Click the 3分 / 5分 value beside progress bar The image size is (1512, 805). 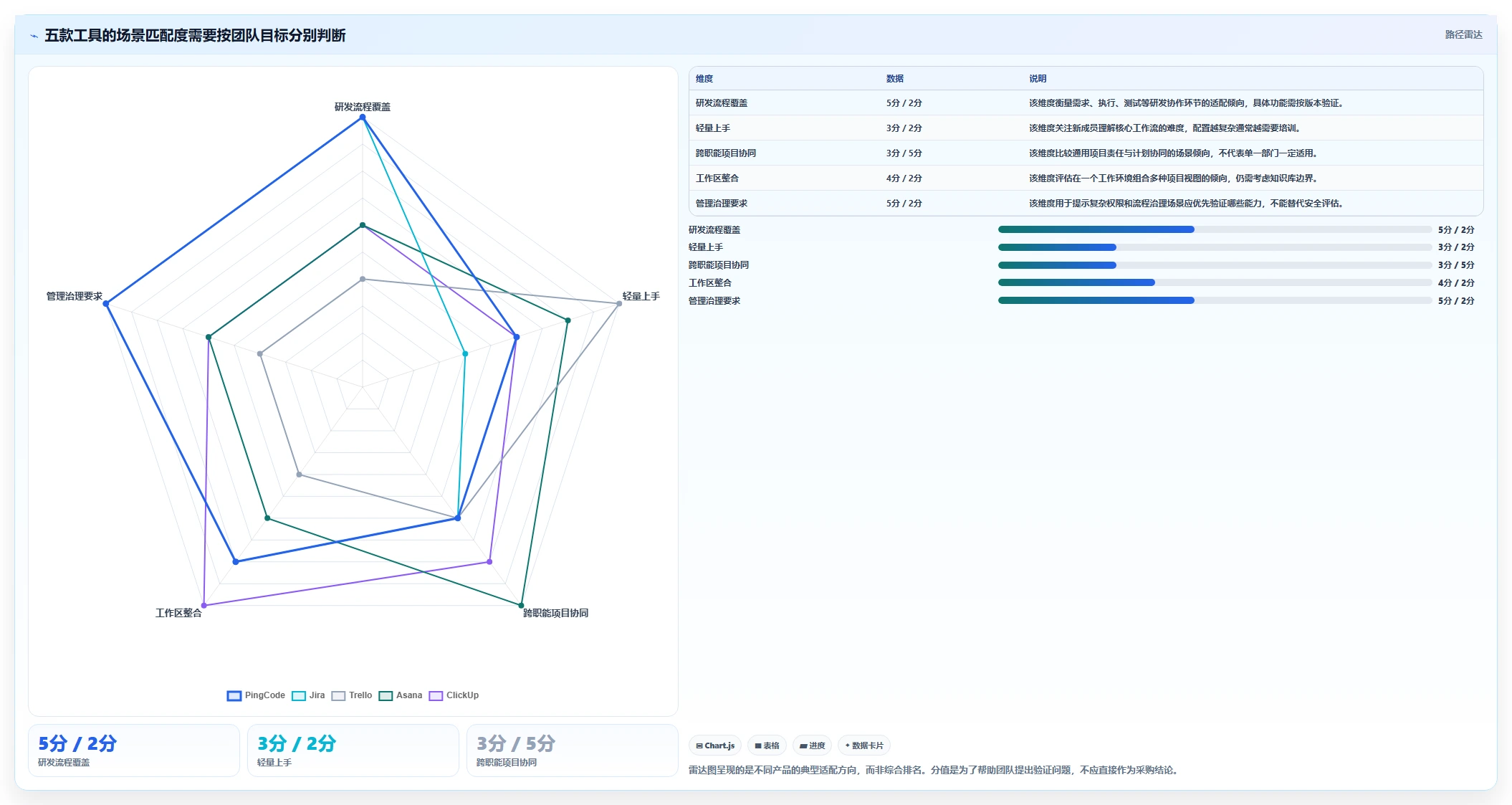pyautogui.click(x=1456, y=265)
